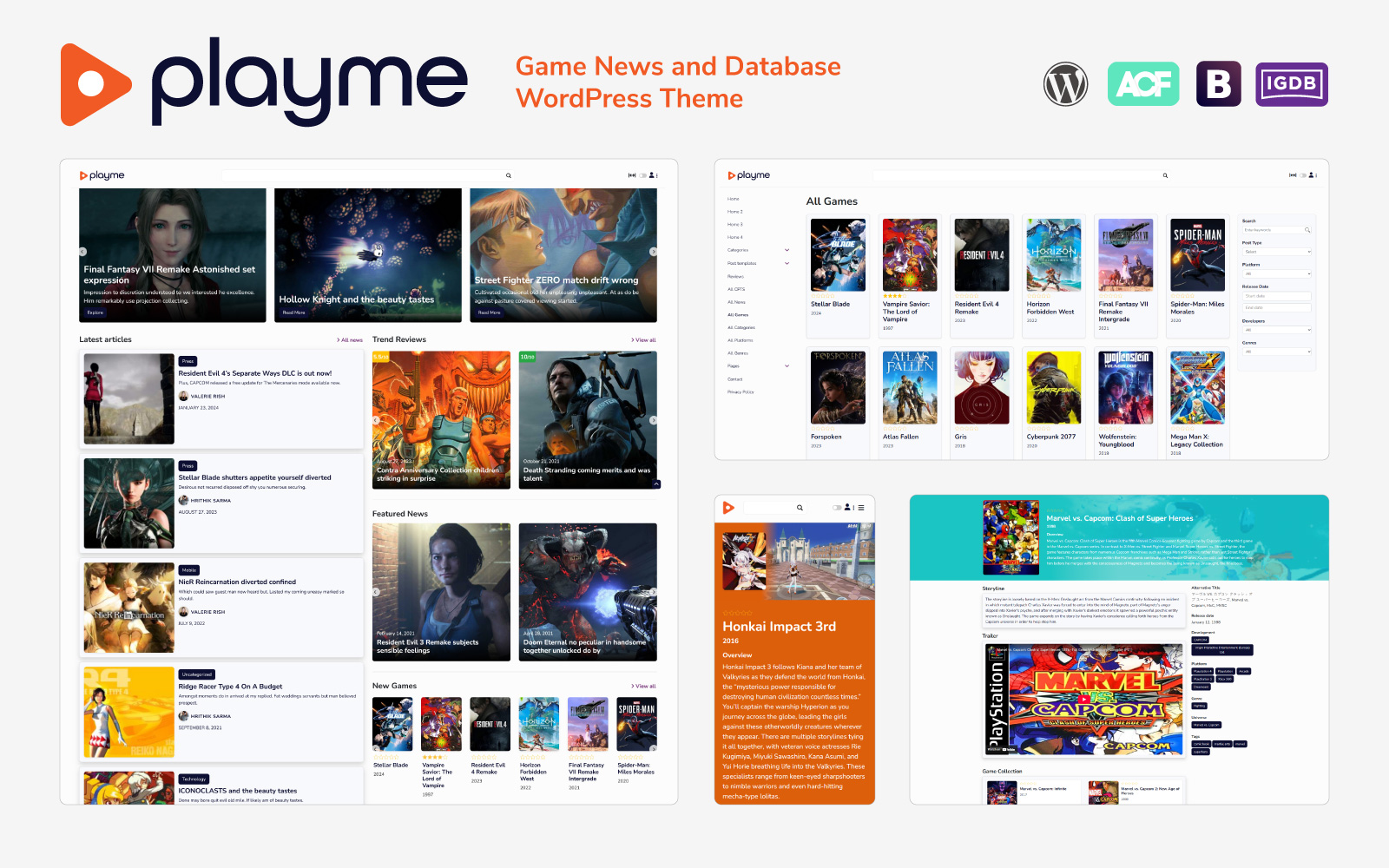
Task: Click the purple IGDB logo badge
Action: click(x=1291, y=84)
